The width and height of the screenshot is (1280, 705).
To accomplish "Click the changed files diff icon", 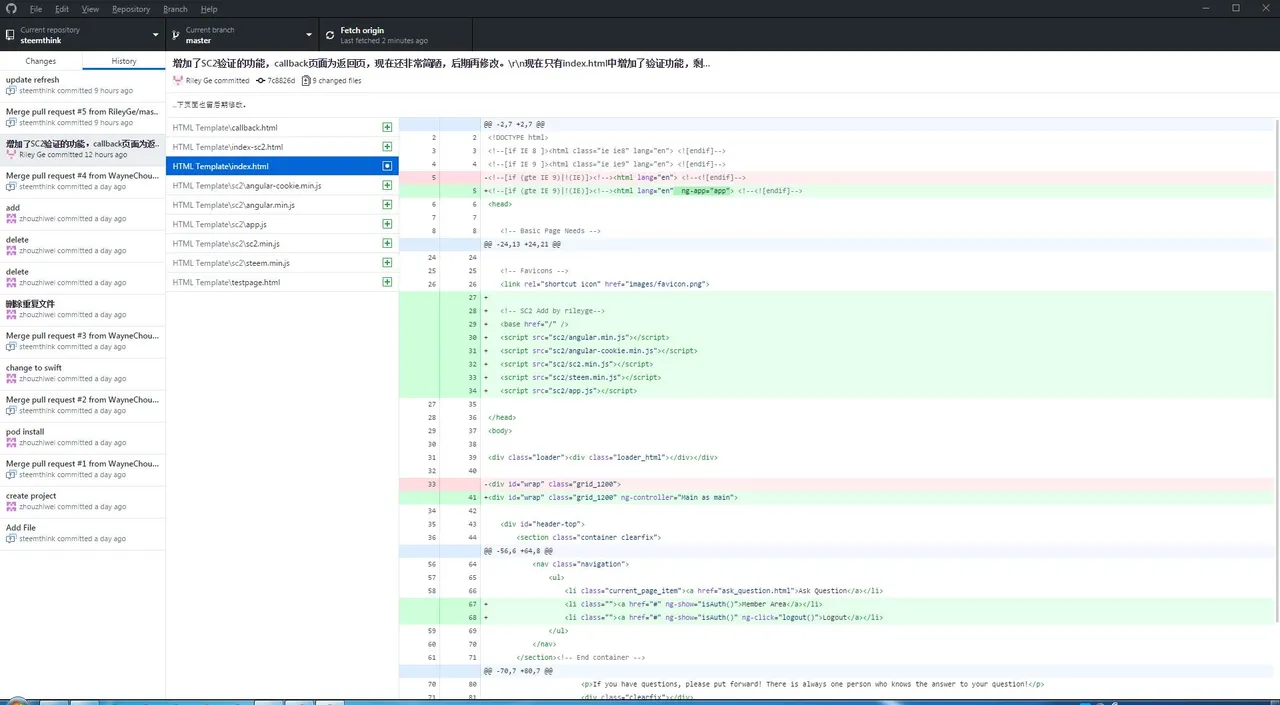I will [x=306, y=81].
